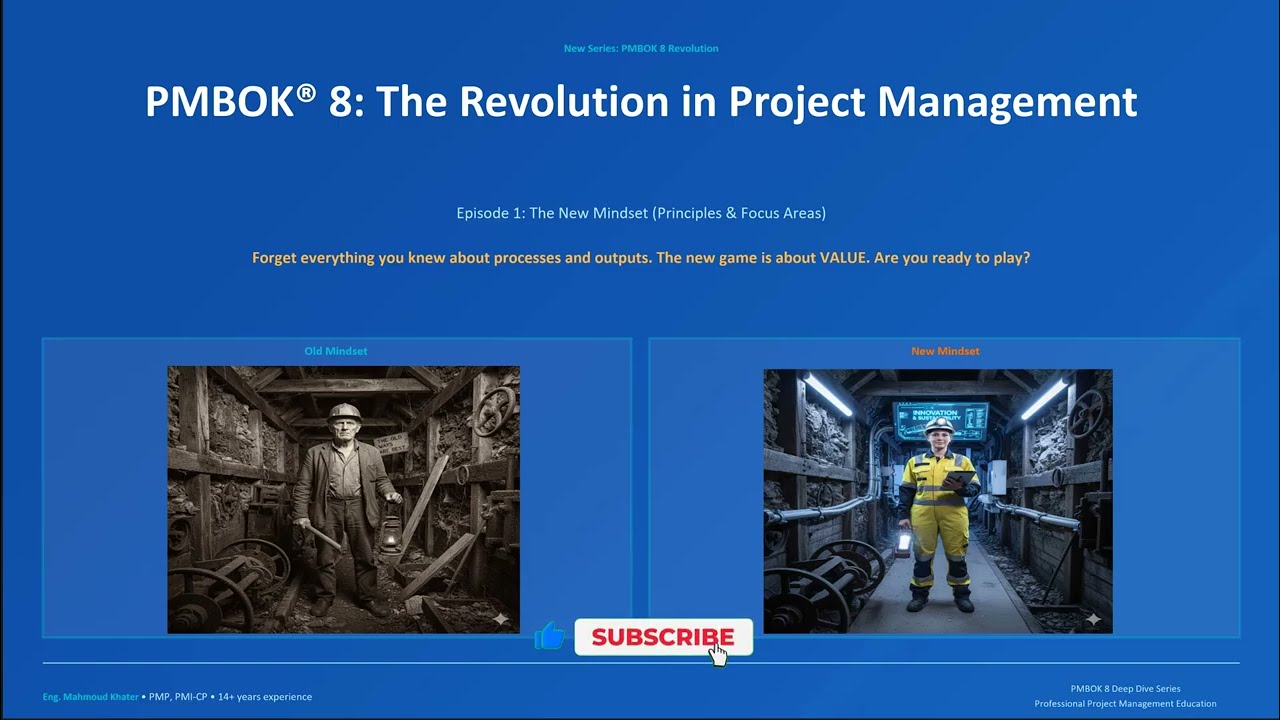The height and width of the screenshot is (720, 1280).
Task: Click the "14+ years experience" text
Action: [x=265, y=697]
